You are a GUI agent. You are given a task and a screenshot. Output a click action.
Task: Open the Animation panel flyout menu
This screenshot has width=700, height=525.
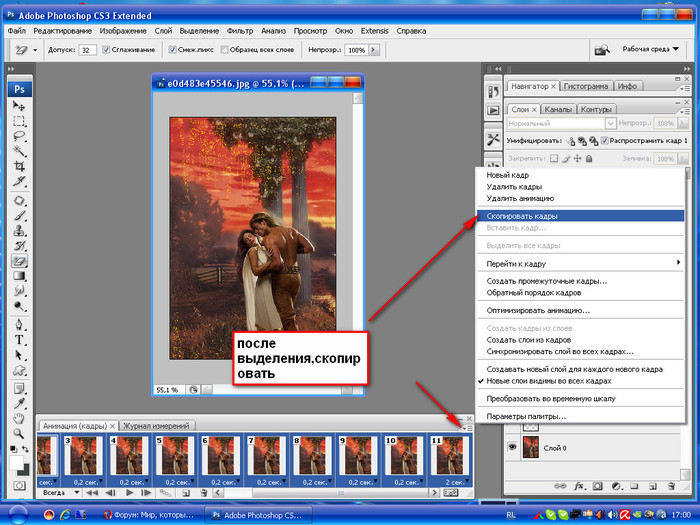[x=467, y=428]
